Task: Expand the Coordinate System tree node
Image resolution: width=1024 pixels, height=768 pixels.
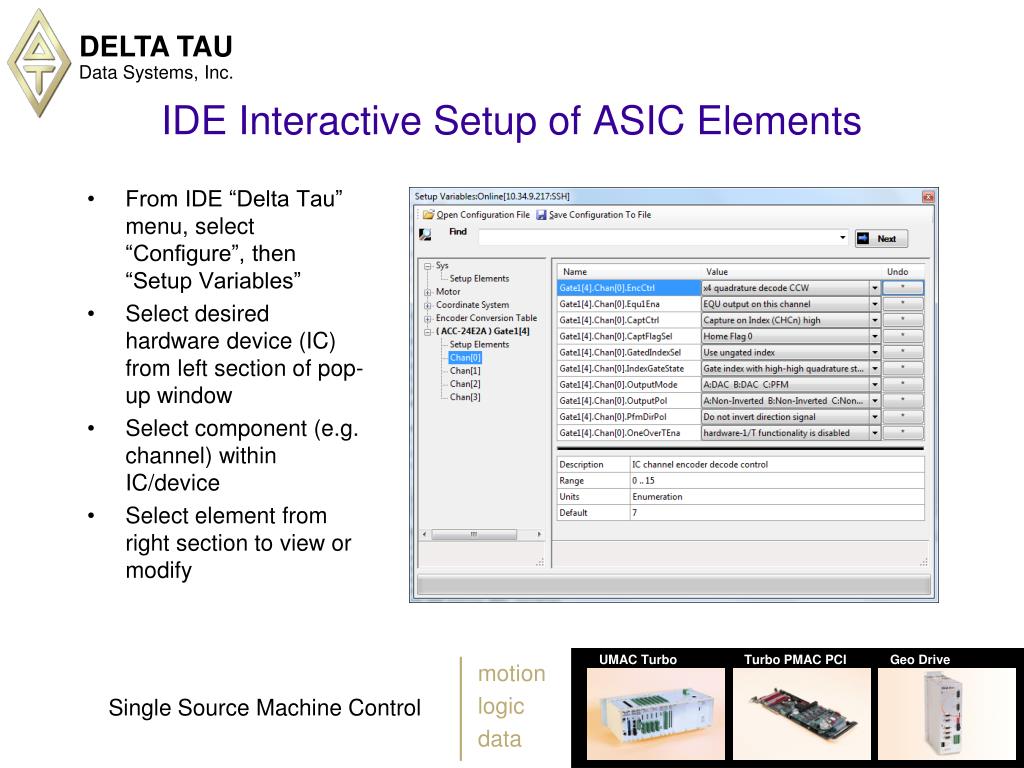Action: point(428,305)
